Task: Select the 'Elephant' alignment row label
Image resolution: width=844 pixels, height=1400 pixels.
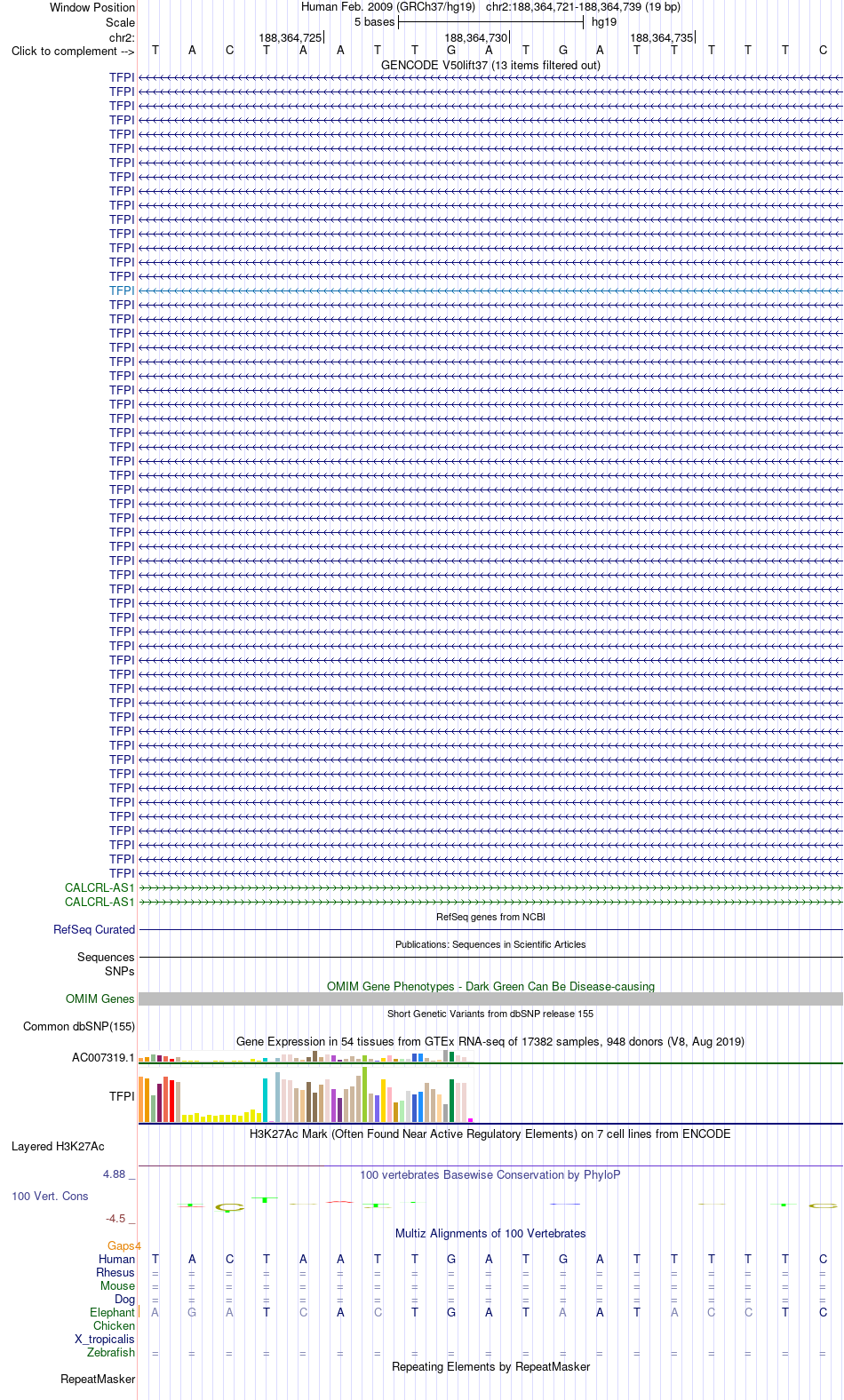Action: click(x=112, y=1312)
